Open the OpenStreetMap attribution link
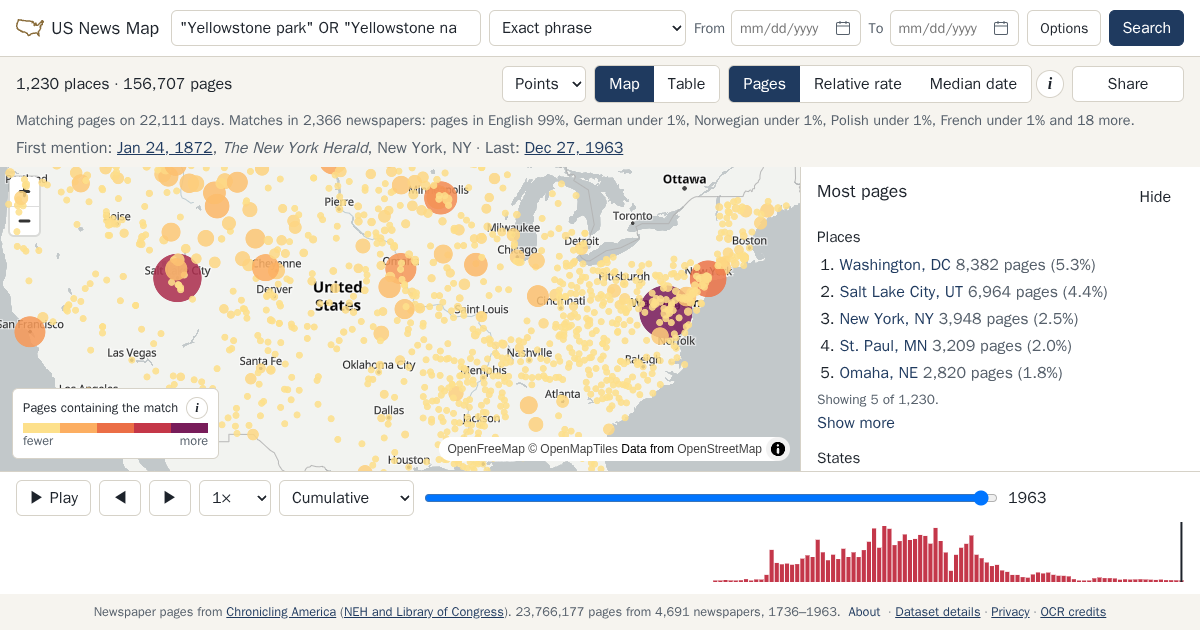 719,449
